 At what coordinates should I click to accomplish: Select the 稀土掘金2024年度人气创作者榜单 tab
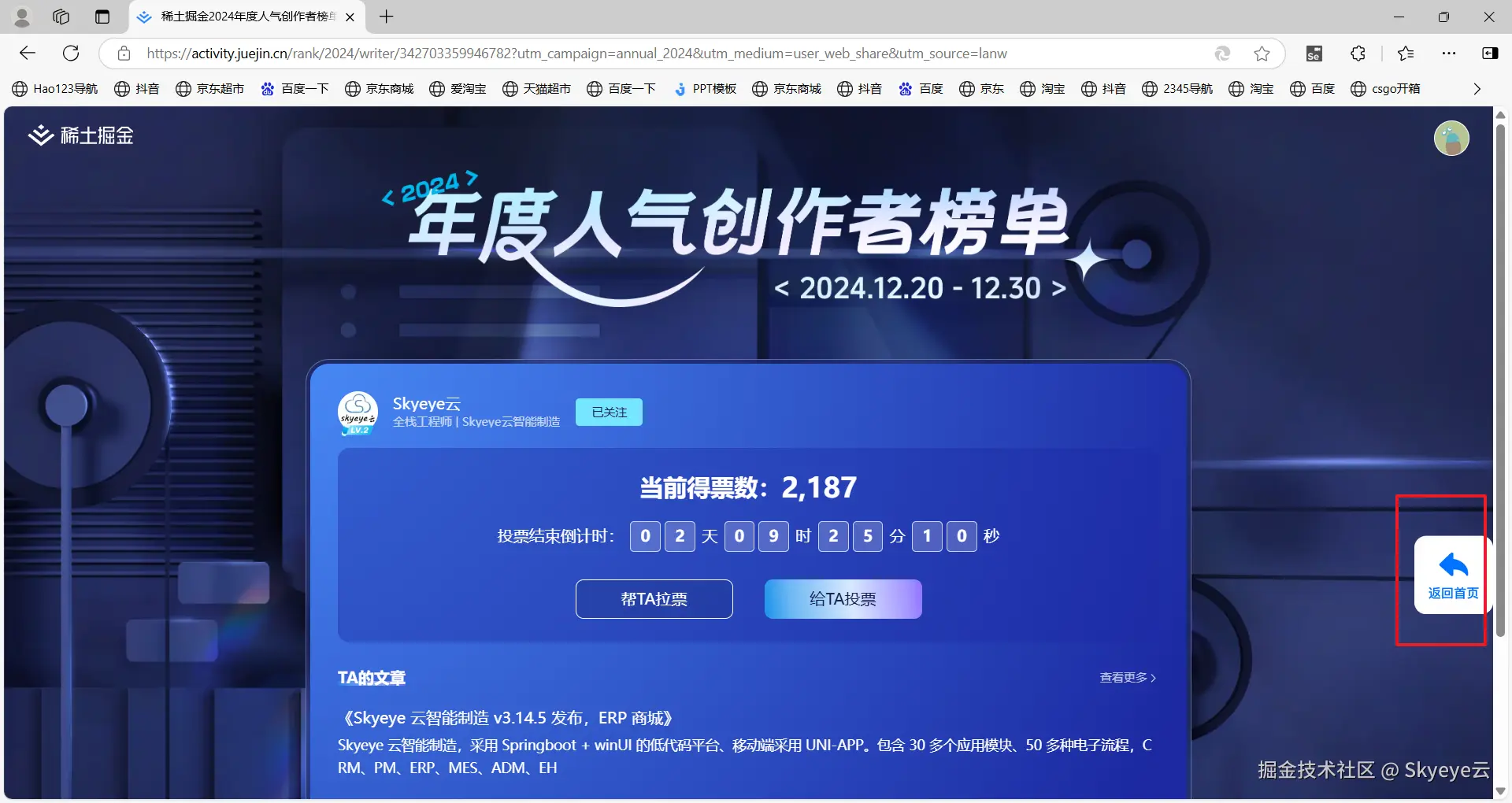point(236,17)
